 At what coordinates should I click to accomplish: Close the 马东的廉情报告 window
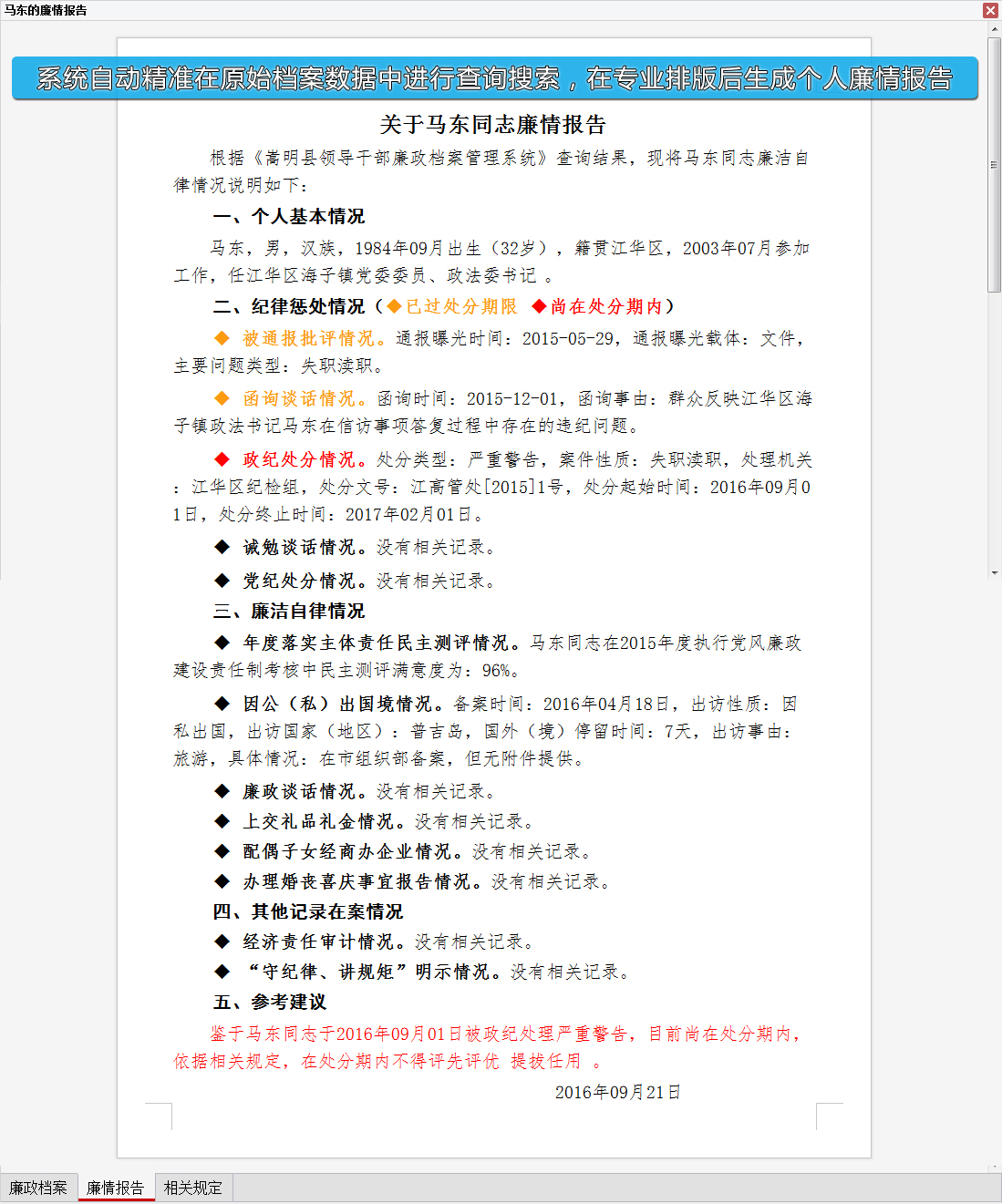(990, 10)
